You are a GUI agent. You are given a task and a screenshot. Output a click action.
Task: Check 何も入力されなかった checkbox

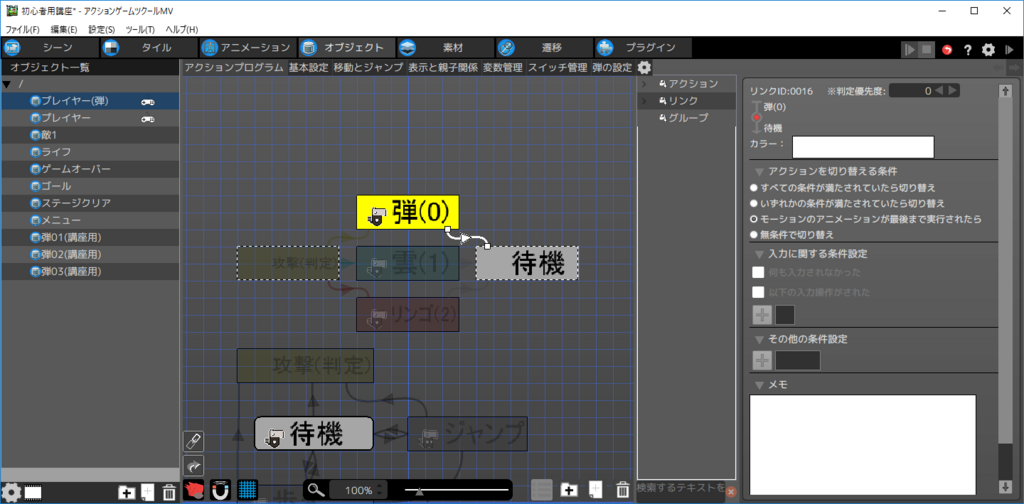click(758, 272)
